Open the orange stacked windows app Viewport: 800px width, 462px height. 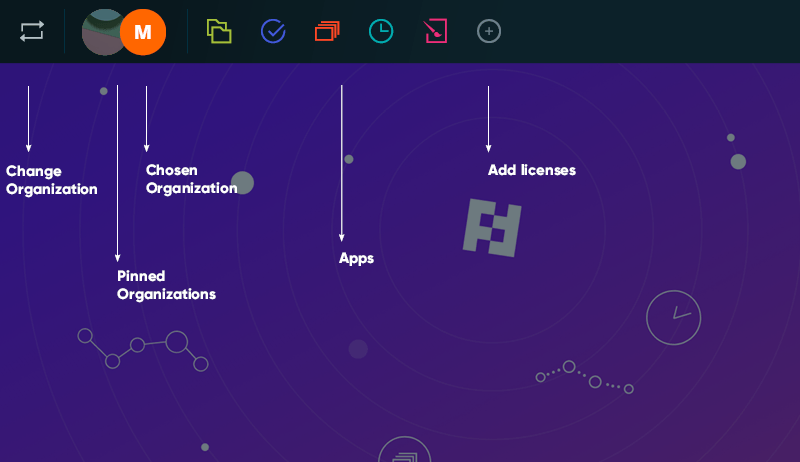point(328,31)
